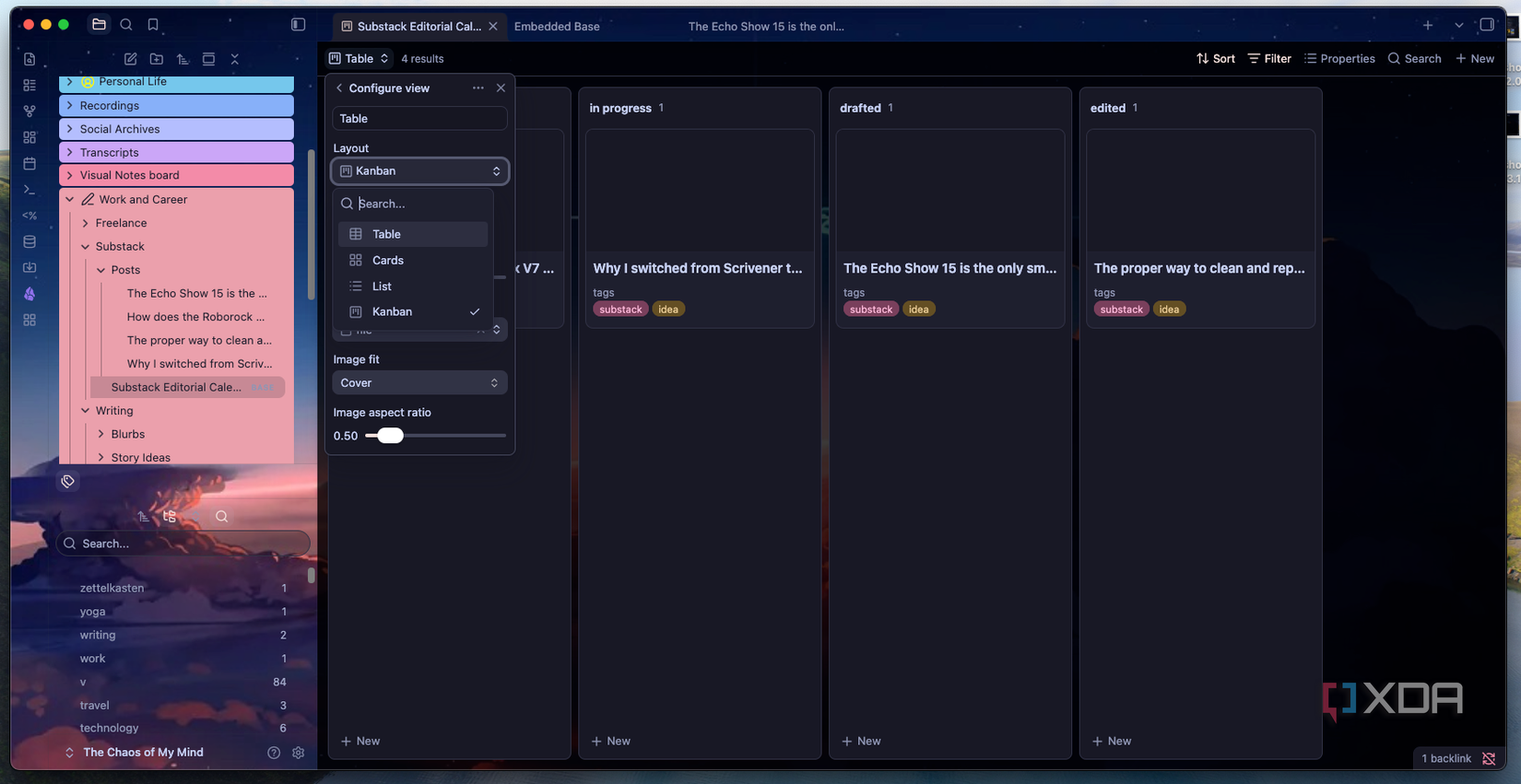Click the view name field containing Table
The height and width of the screenshot is (784, 1521).
(419, 119)
